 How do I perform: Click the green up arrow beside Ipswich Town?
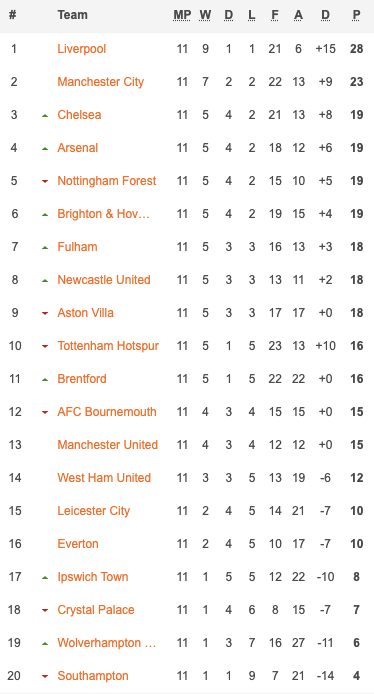click(x=45, y=578)
